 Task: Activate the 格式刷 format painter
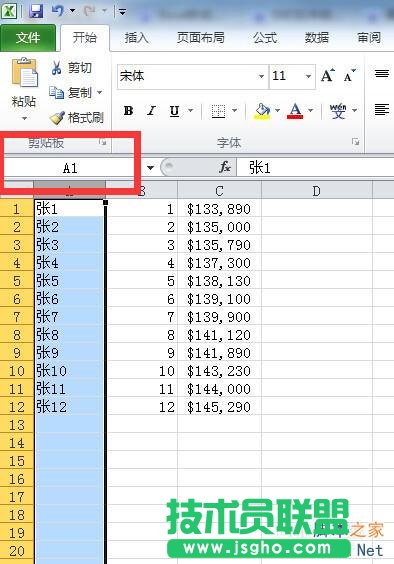coord(77,117)
